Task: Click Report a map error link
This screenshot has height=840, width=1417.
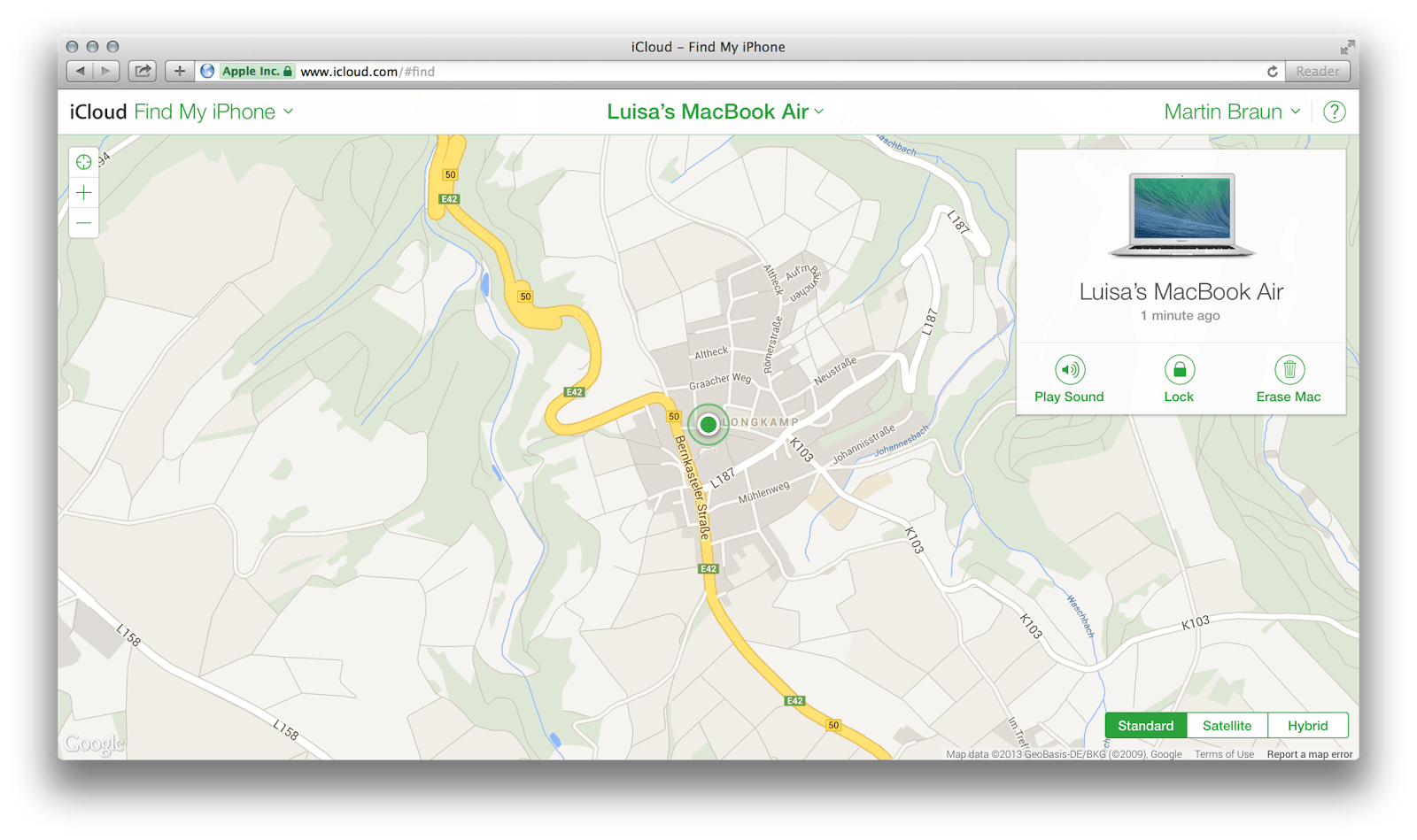Action: coord(1309,754)
